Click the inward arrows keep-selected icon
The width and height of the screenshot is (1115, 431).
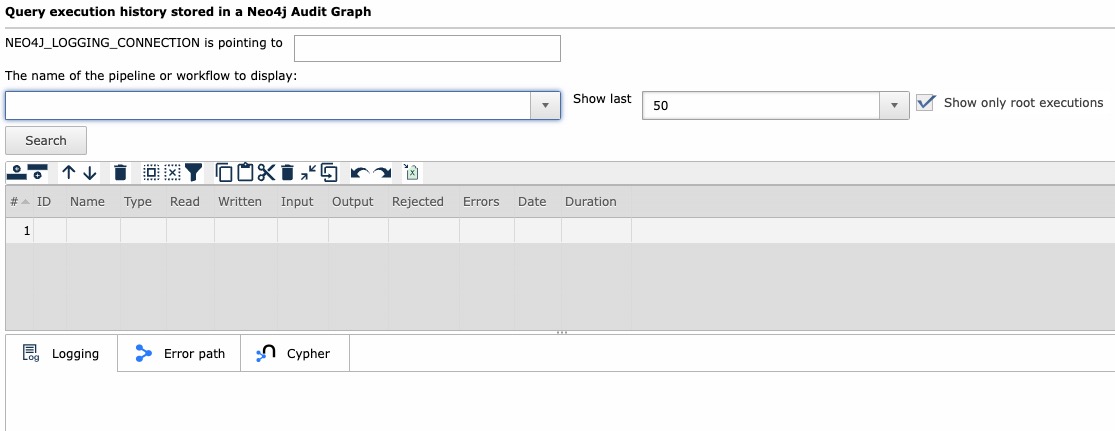pos(308,172)
